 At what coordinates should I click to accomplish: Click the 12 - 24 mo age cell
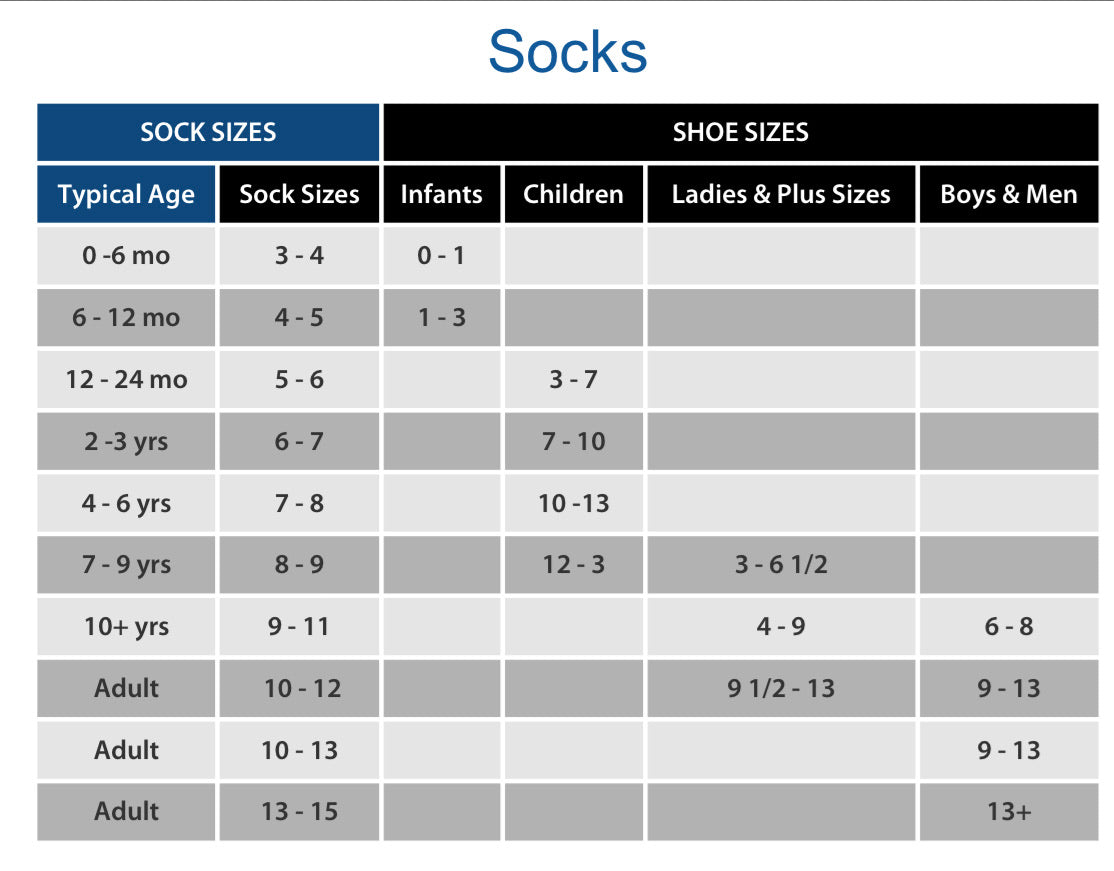click(126, 380)
